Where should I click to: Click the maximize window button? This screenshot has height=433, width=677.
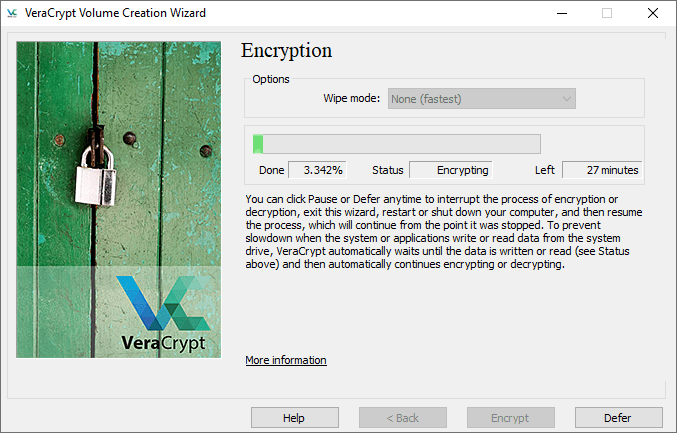[x=606, y=13]
